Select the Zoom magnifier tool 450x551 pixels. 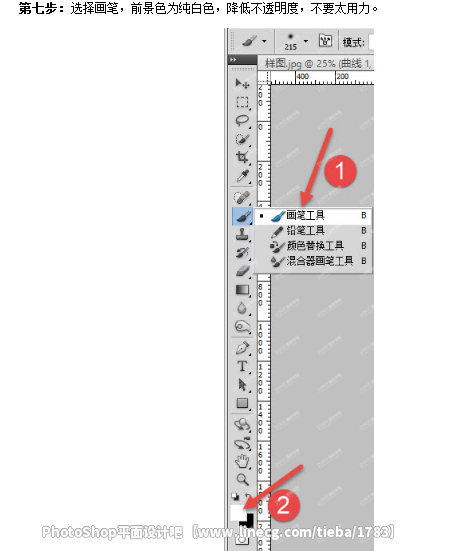point(242,479)
